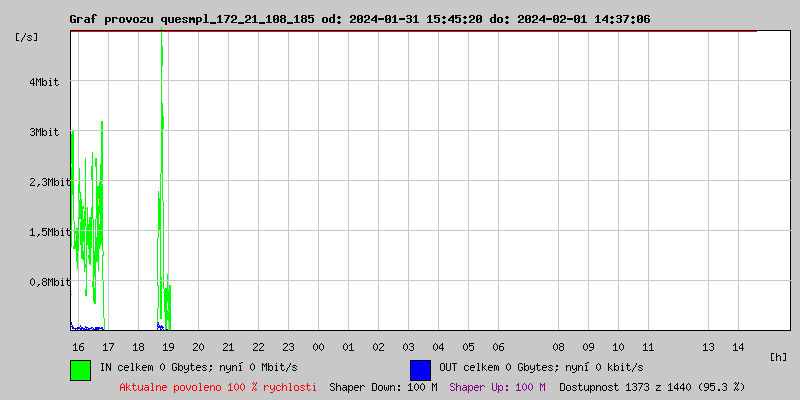Viewport: 800px width, 400px height.
Task: Select the '2,3Mbit' y-axis label
Action: pos(50,182)
